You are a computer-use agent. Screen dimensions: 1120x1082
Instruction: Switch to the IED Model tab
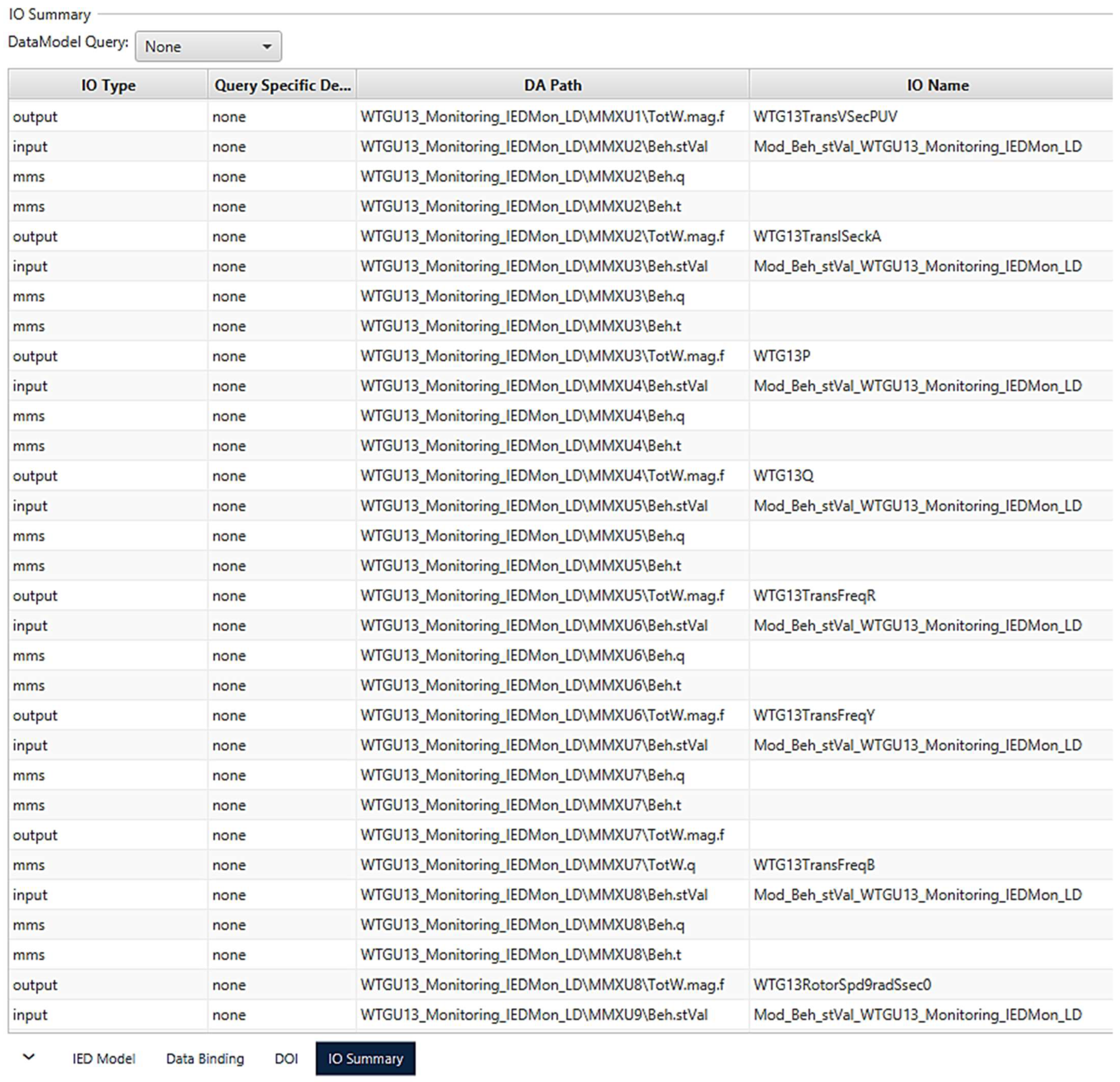point(104,1059)
